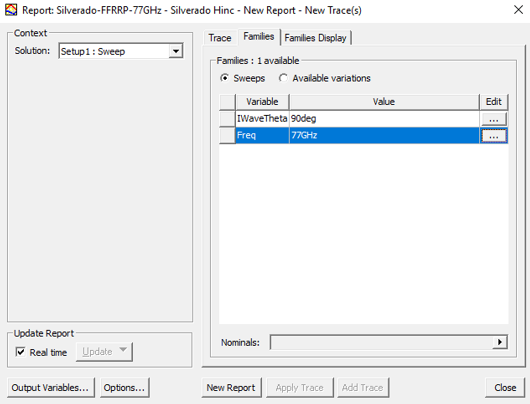Click the Close button
The width and height of the screenshot is (530, 404).
pos(505,387)
